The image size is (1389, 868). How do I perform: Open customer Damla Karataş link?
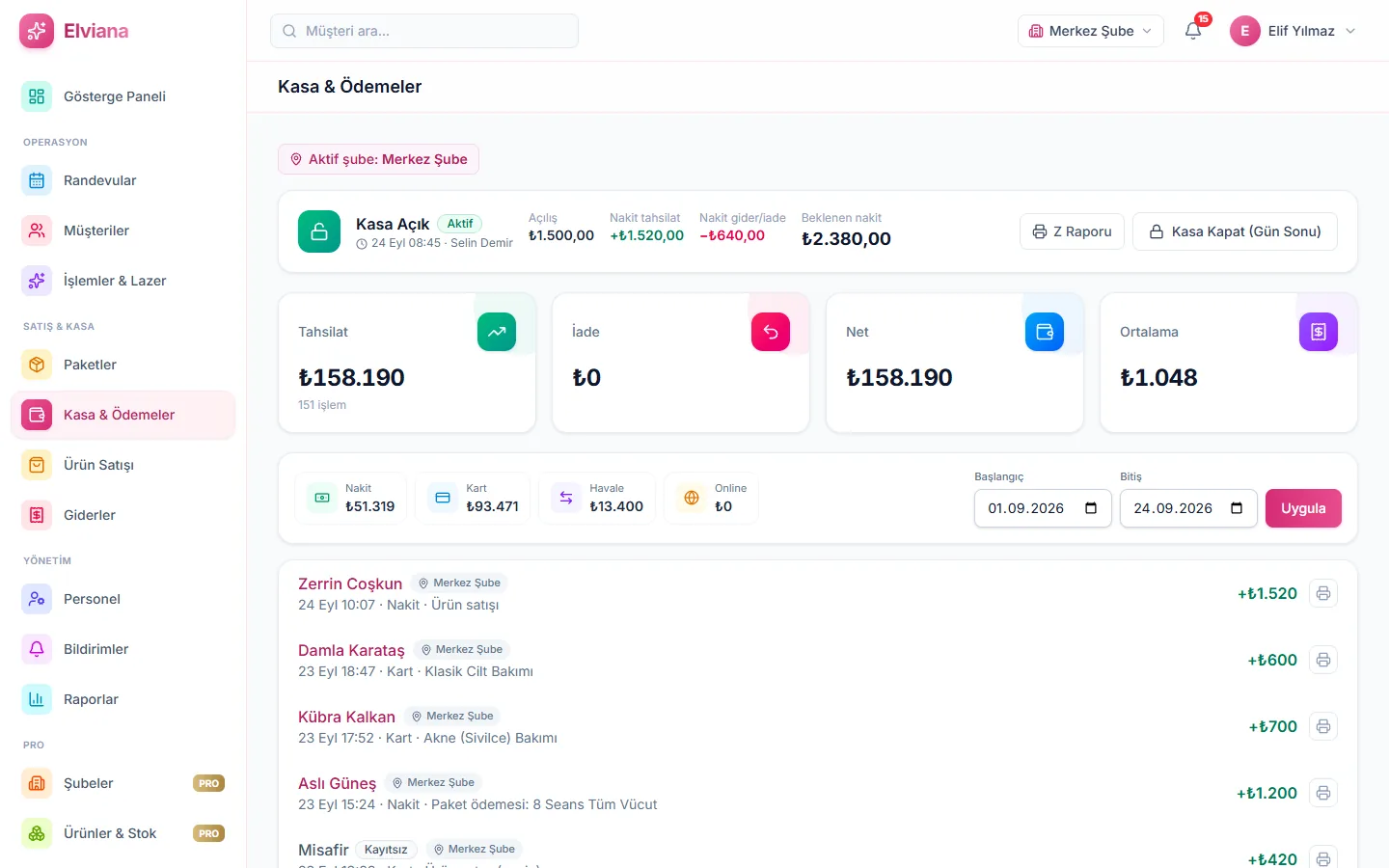click(x=351, y=650)
